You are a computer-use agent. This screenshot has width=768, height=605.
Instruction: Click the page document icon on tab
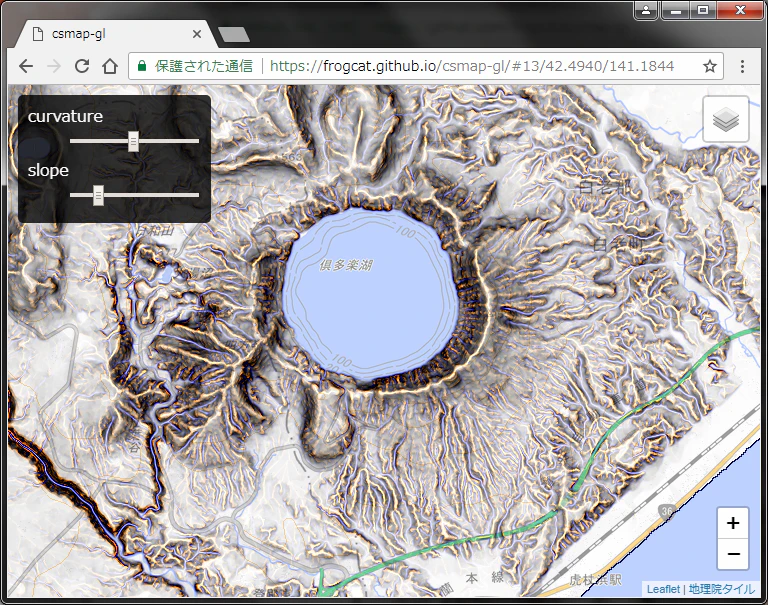[x=38, y=34]
